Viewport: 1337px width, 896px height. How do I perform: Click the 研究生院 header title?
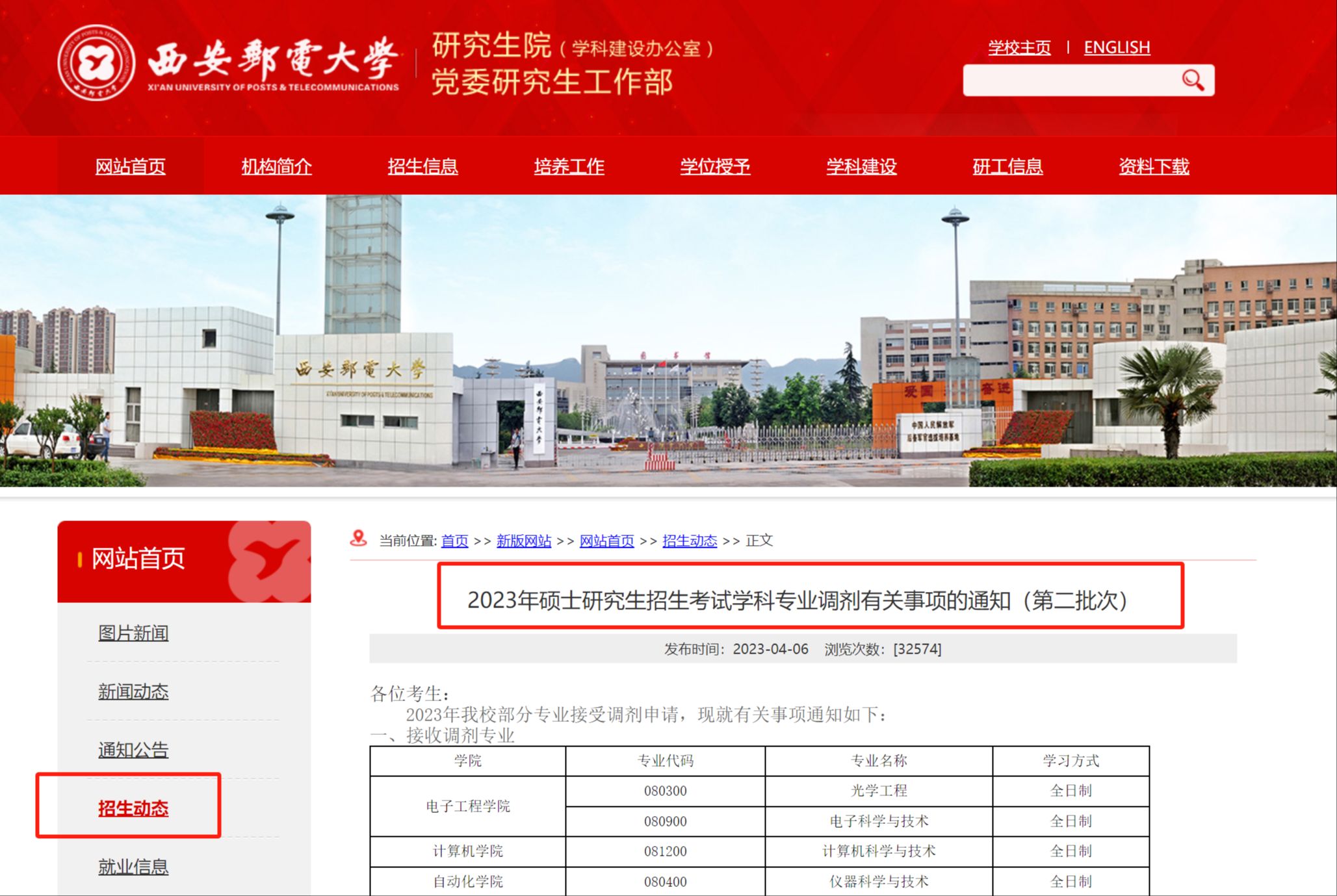(x=491, y=45)
